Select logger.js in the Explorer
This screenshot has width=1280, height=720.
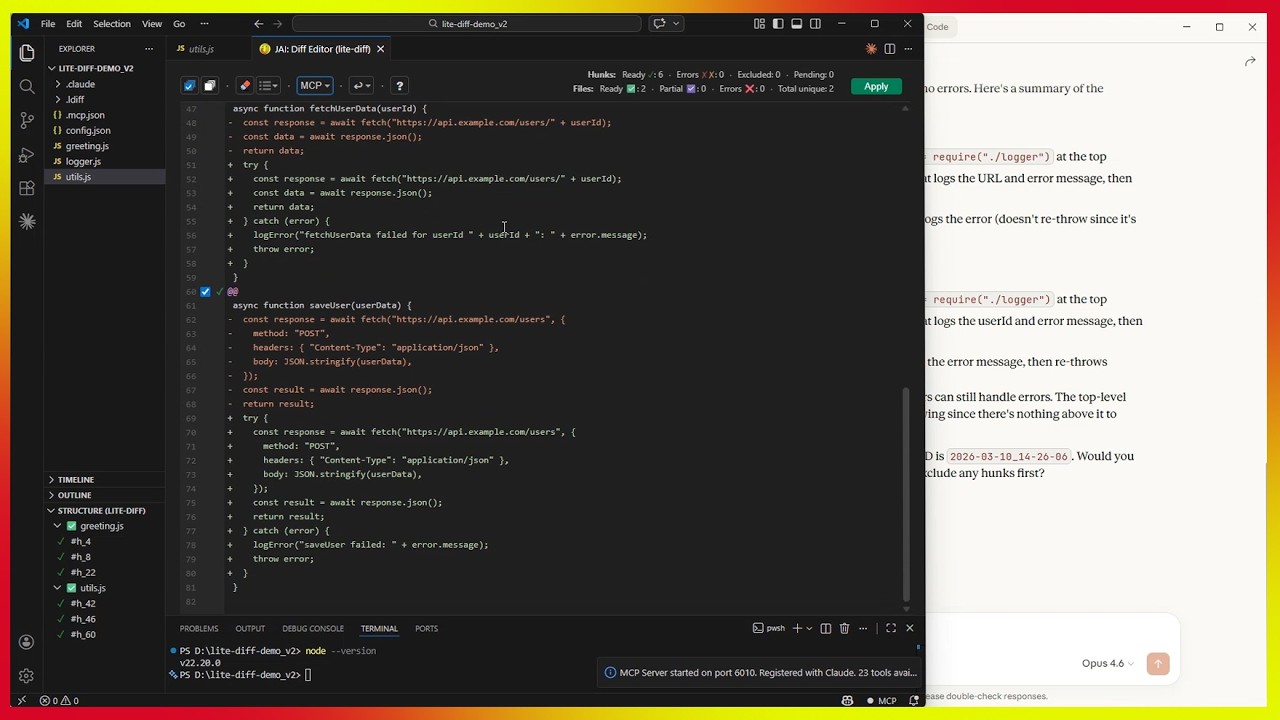pyautogui.click(x=83, y=161)
